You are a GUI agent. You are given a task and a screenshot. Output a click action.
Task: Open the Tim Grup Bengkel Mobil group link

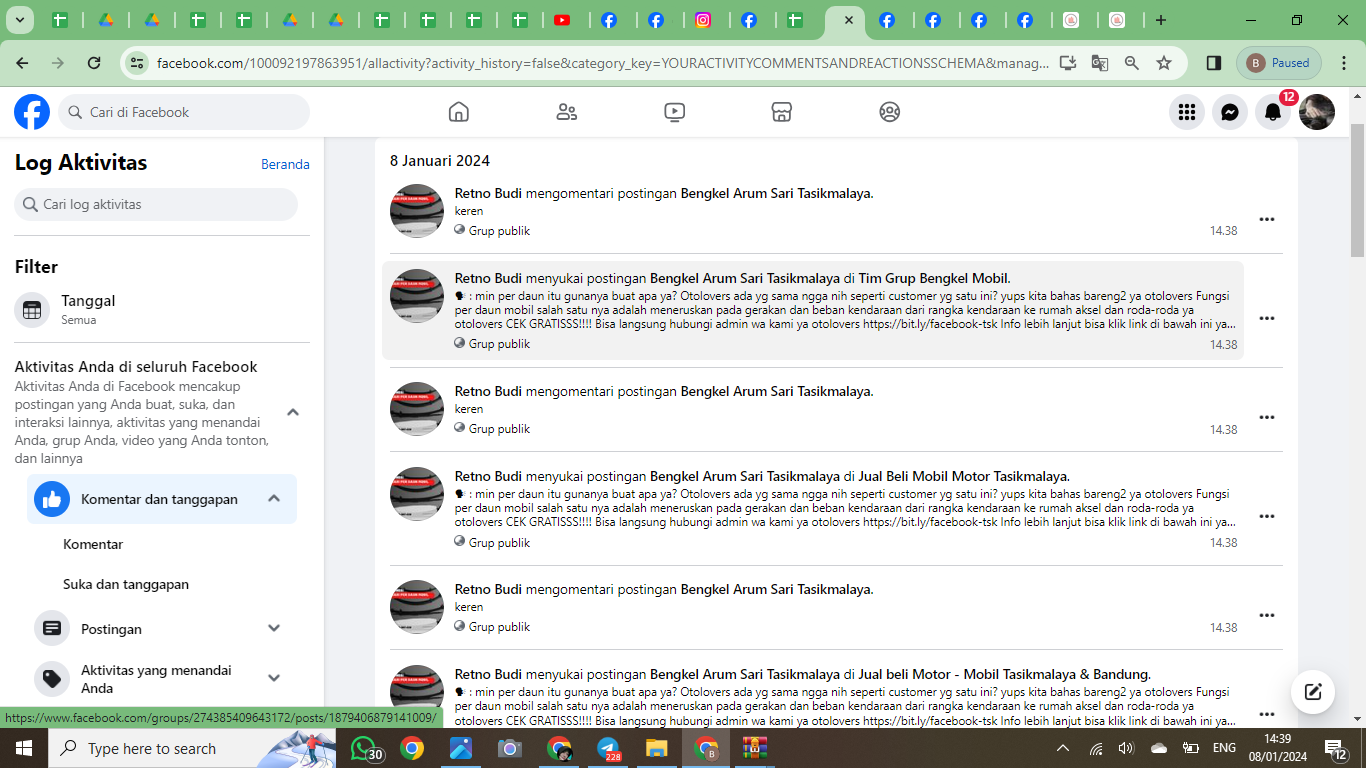tap(933, 278)
